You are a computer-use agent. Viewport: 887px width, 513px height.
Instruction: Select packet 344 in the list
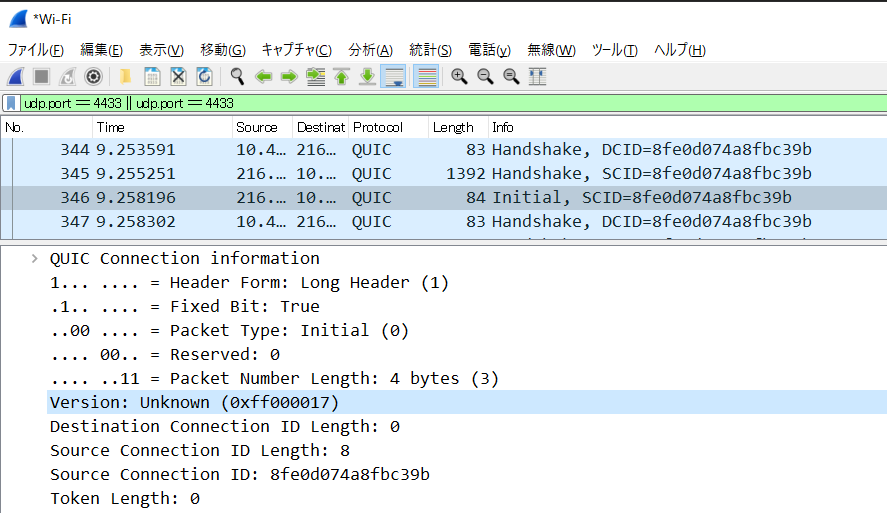pos(444,150)
